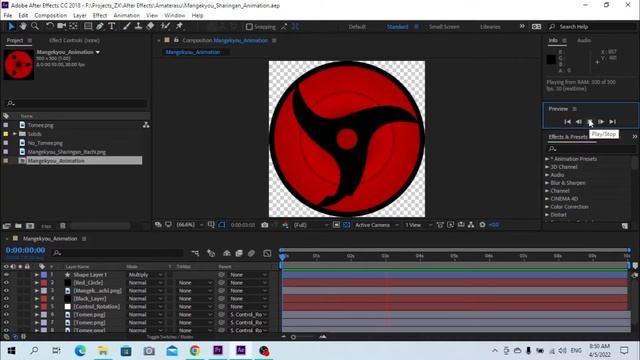The width and height of the screenshot is (640, 360).
Task: Go to first frame in Preview
Action: point(567,122)
